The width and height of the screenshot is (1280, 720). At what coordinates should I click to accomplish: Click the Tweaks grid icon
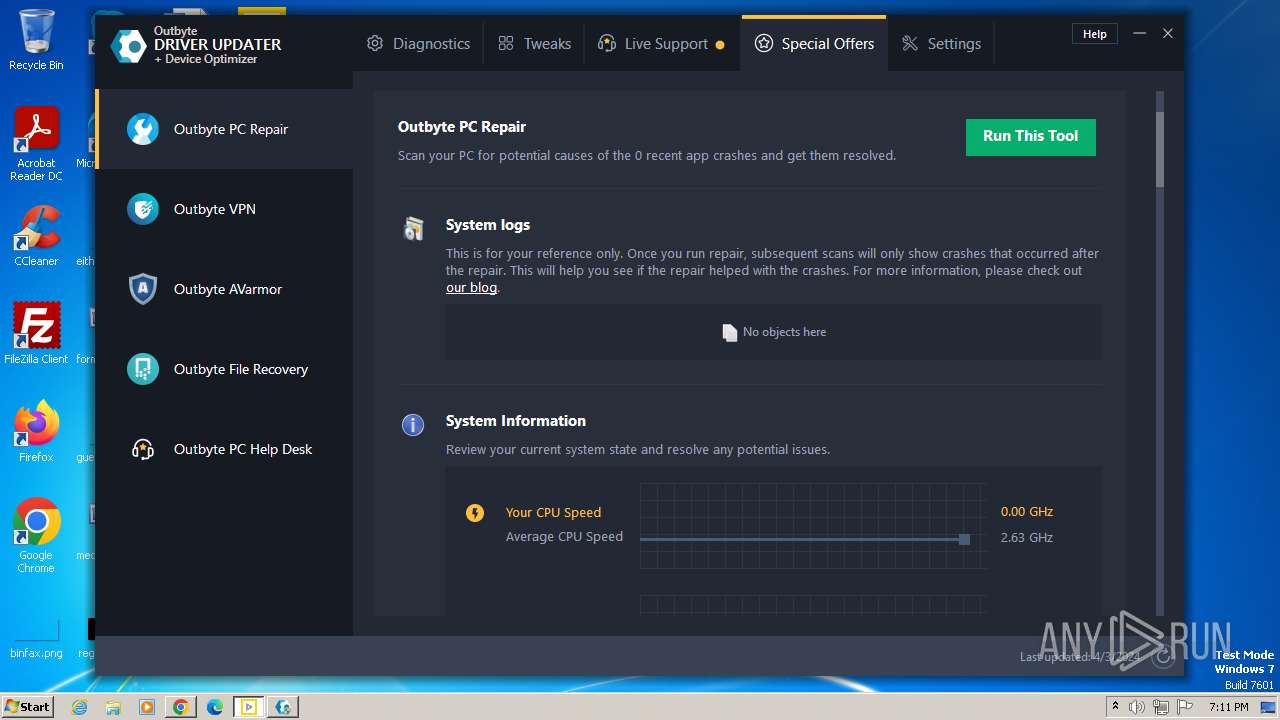pyautogui.click(x=506, y=44)
